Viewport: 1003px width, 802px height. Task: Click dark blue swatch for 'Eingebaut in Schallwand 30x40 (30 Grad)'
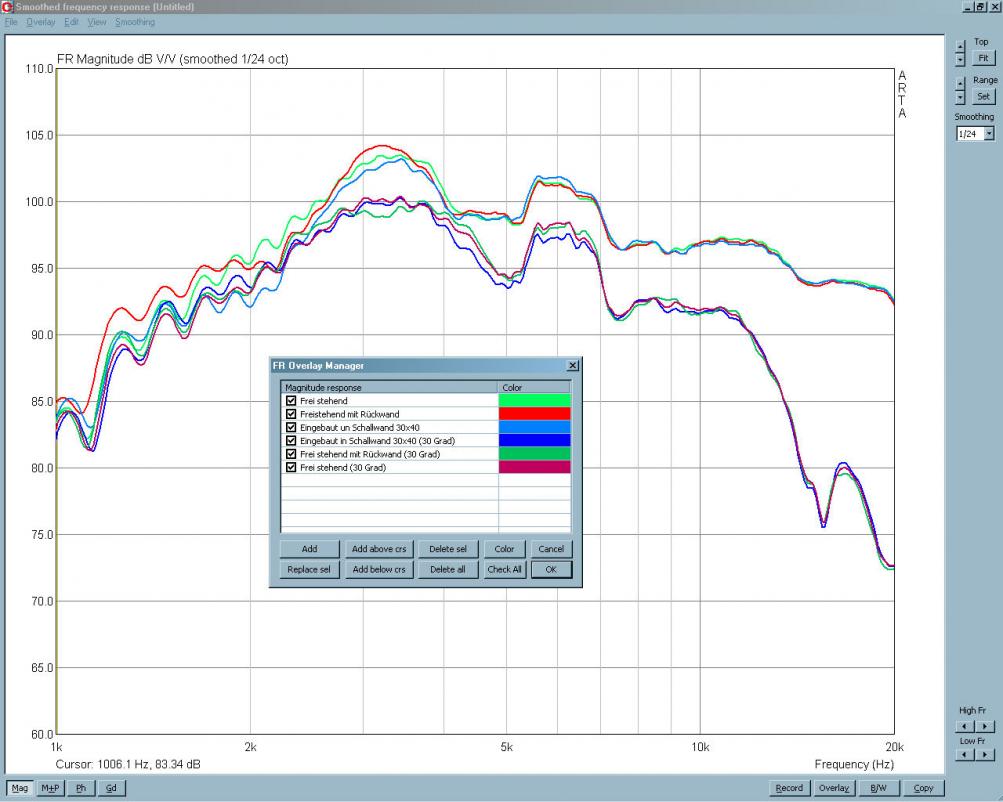click(534, 441)
